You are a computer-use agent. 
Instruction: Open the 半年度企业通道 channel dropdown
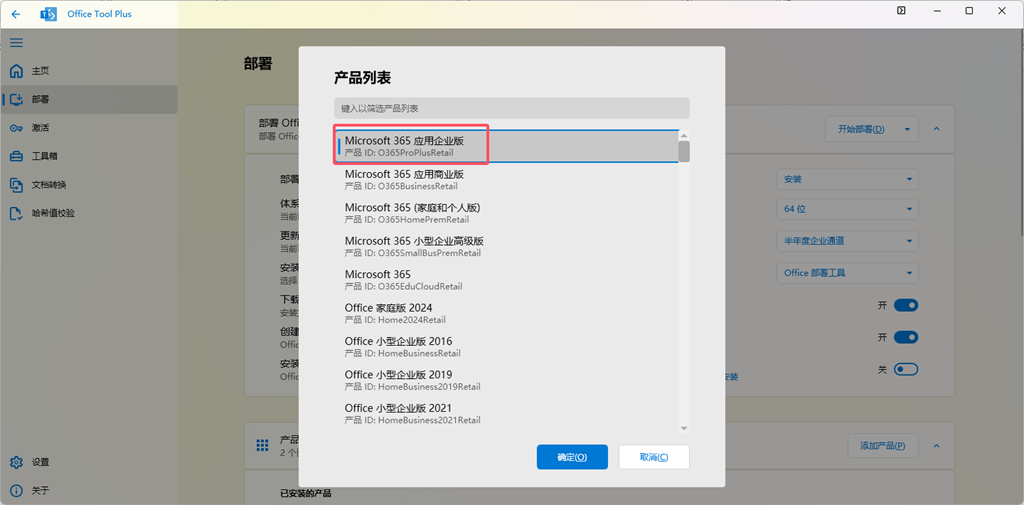point(848,241)
